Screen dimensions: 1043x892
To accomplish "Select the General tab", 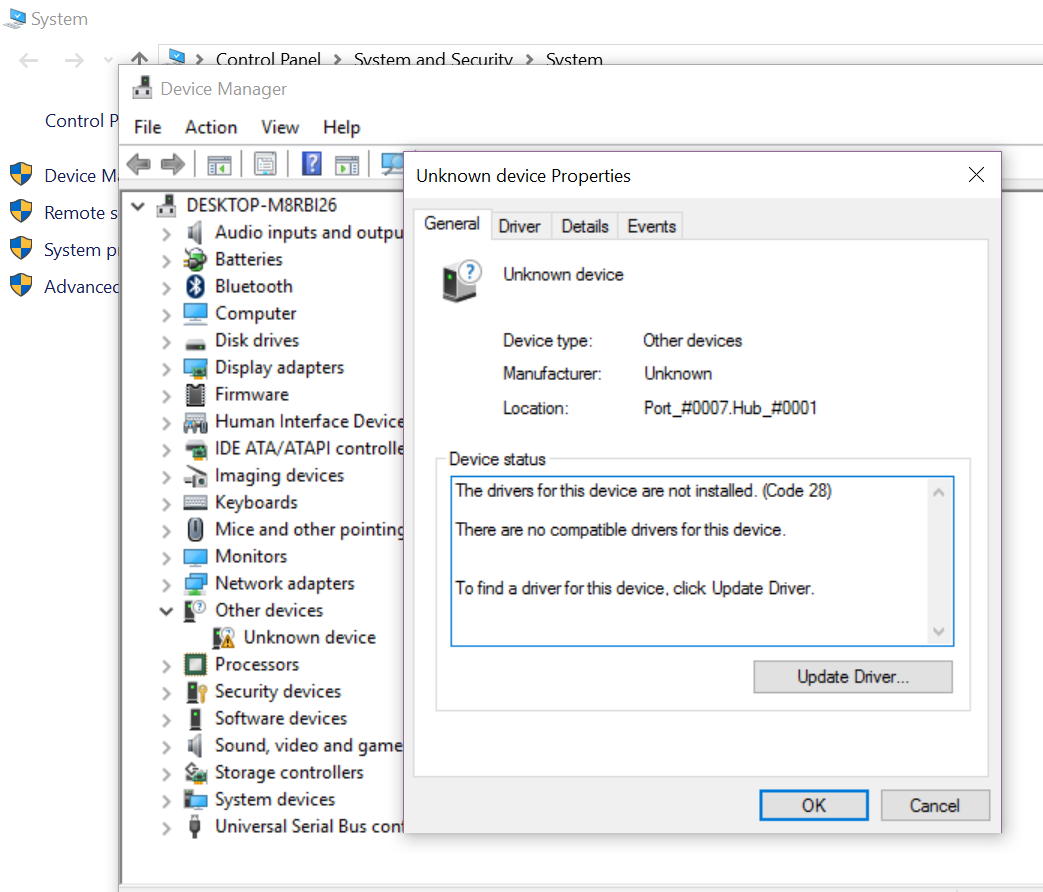I will [x=452, y=223].
